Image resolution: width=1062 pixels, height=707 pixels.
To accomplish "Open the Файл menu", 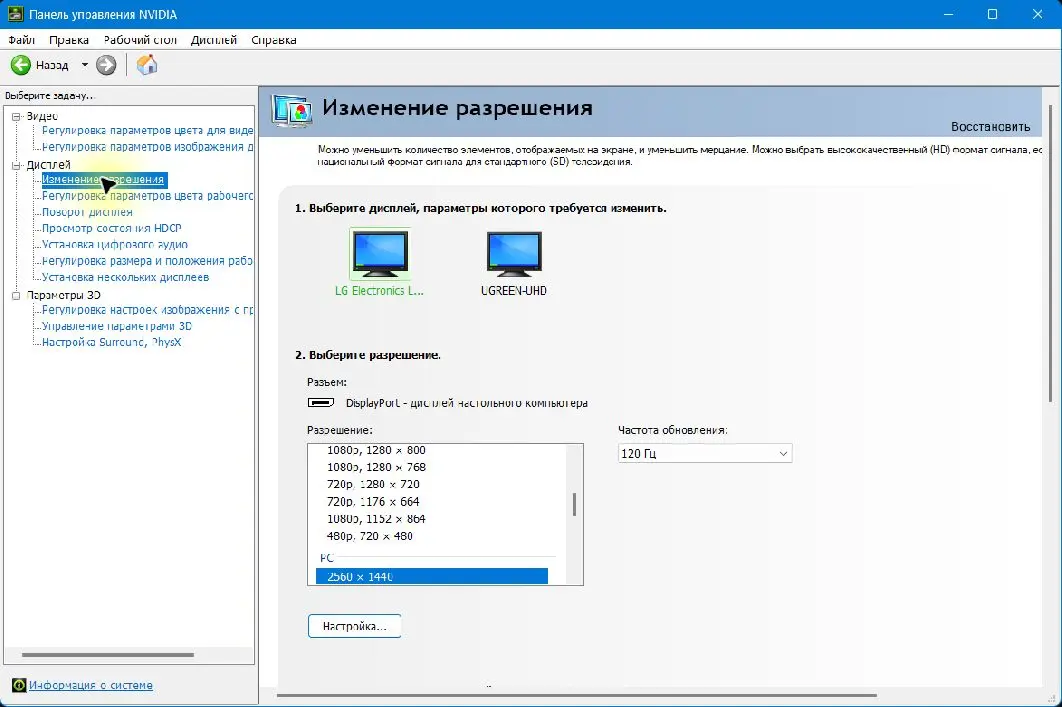I will pyautogui.click(x=22, y=40).
